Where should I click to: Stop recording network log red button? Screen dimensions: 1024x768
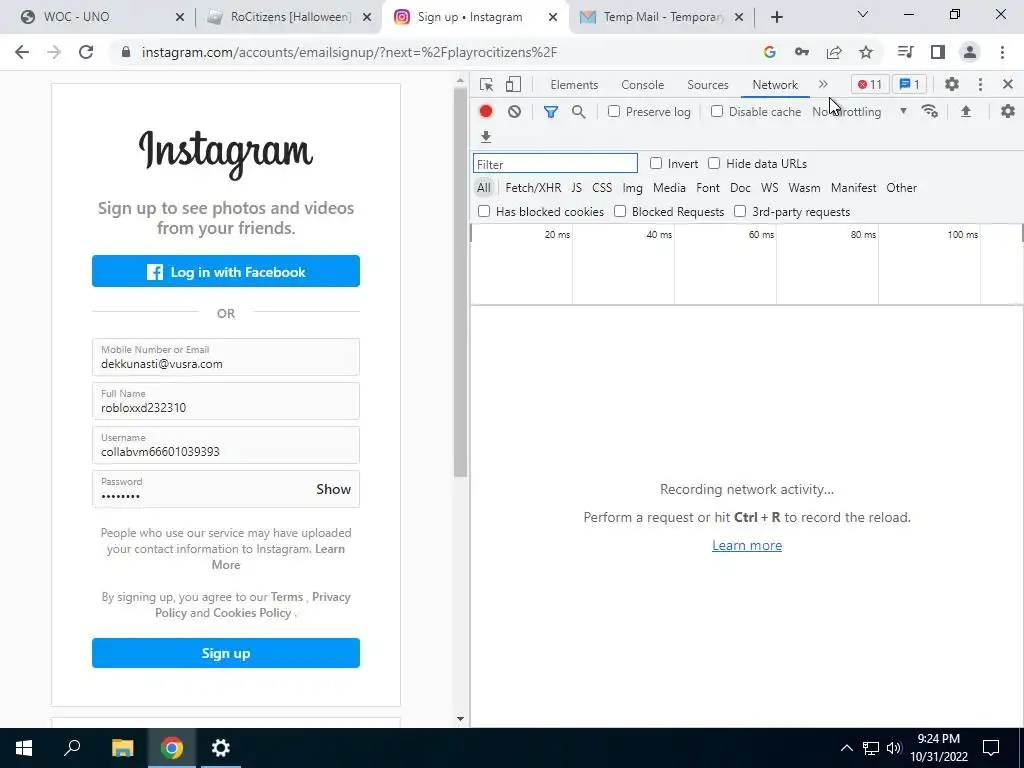(x=485, y=111)
